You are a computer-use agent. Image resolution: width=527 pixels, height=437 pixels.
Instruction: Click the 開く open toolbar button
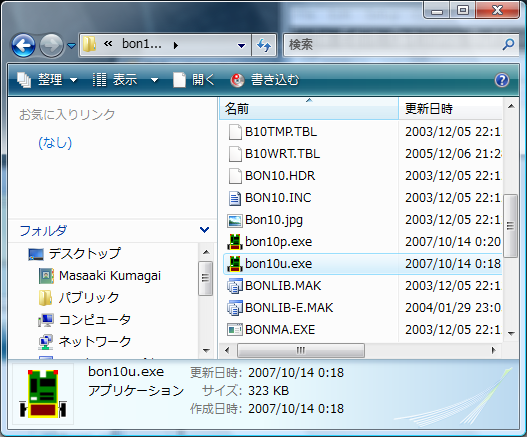194,80
